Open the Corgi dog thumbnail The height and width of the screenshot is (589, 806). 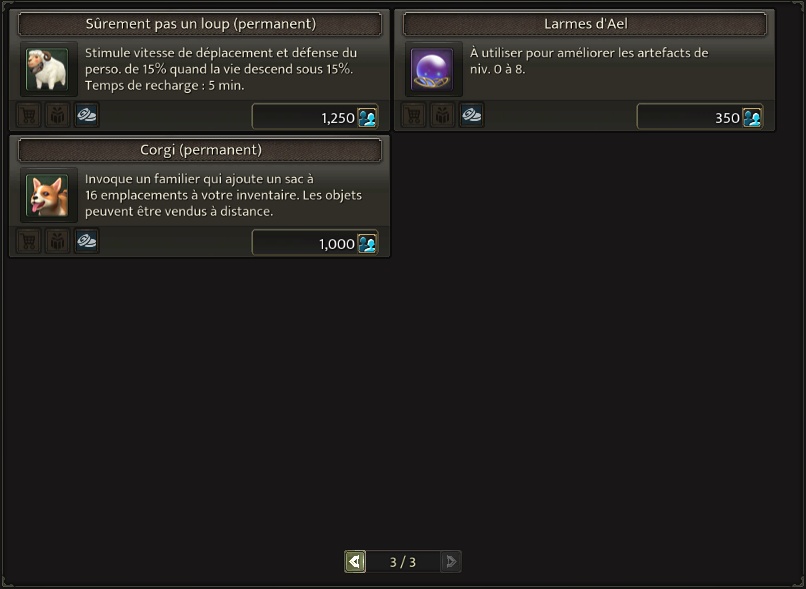(x=48, y=195)
